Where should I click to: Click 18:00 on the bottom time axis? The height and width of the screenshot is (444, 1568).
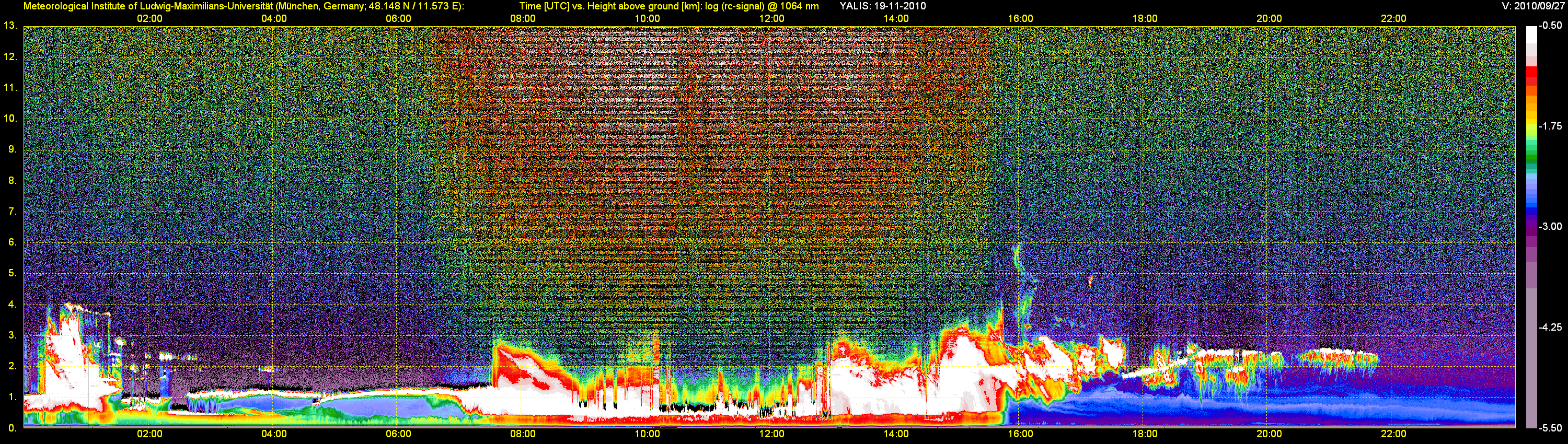tap(1144, 434)
